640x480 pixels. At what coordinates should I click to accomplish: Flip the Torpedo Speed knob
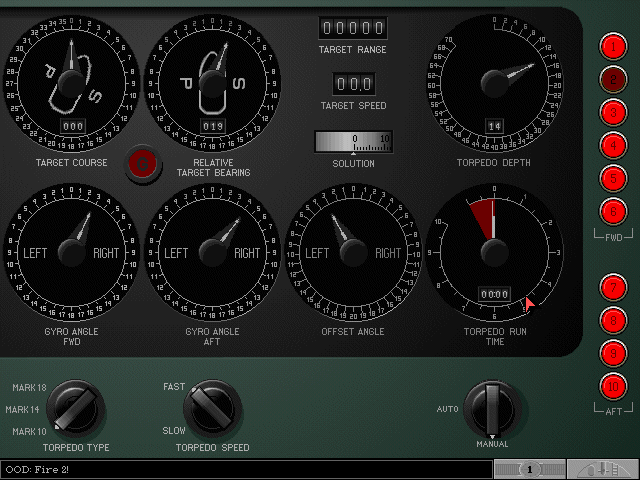[x=212, y=407]
